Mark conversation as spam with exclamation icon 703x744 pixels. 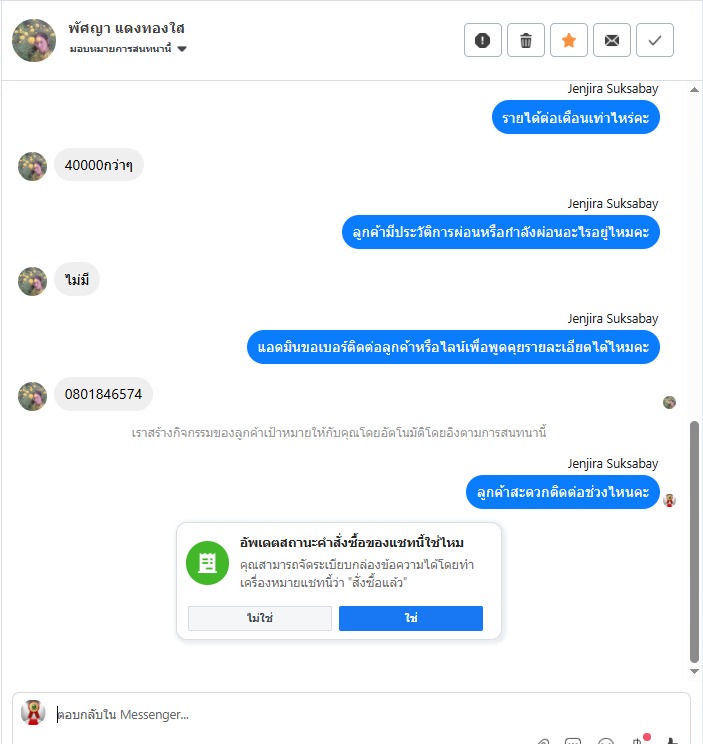tap(482, 40)
